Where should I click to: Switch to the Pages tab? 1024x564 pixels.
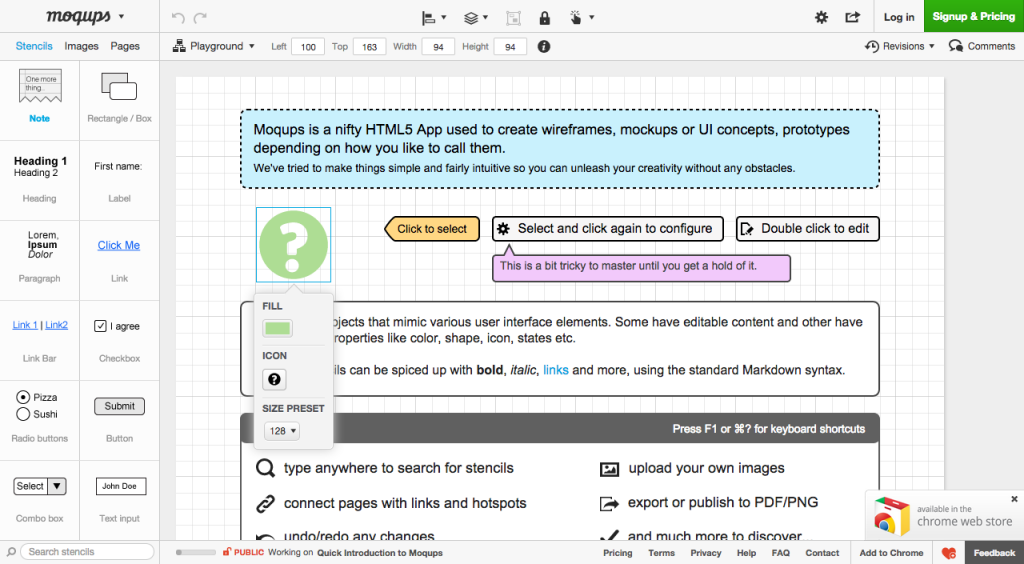click(125, 46)
